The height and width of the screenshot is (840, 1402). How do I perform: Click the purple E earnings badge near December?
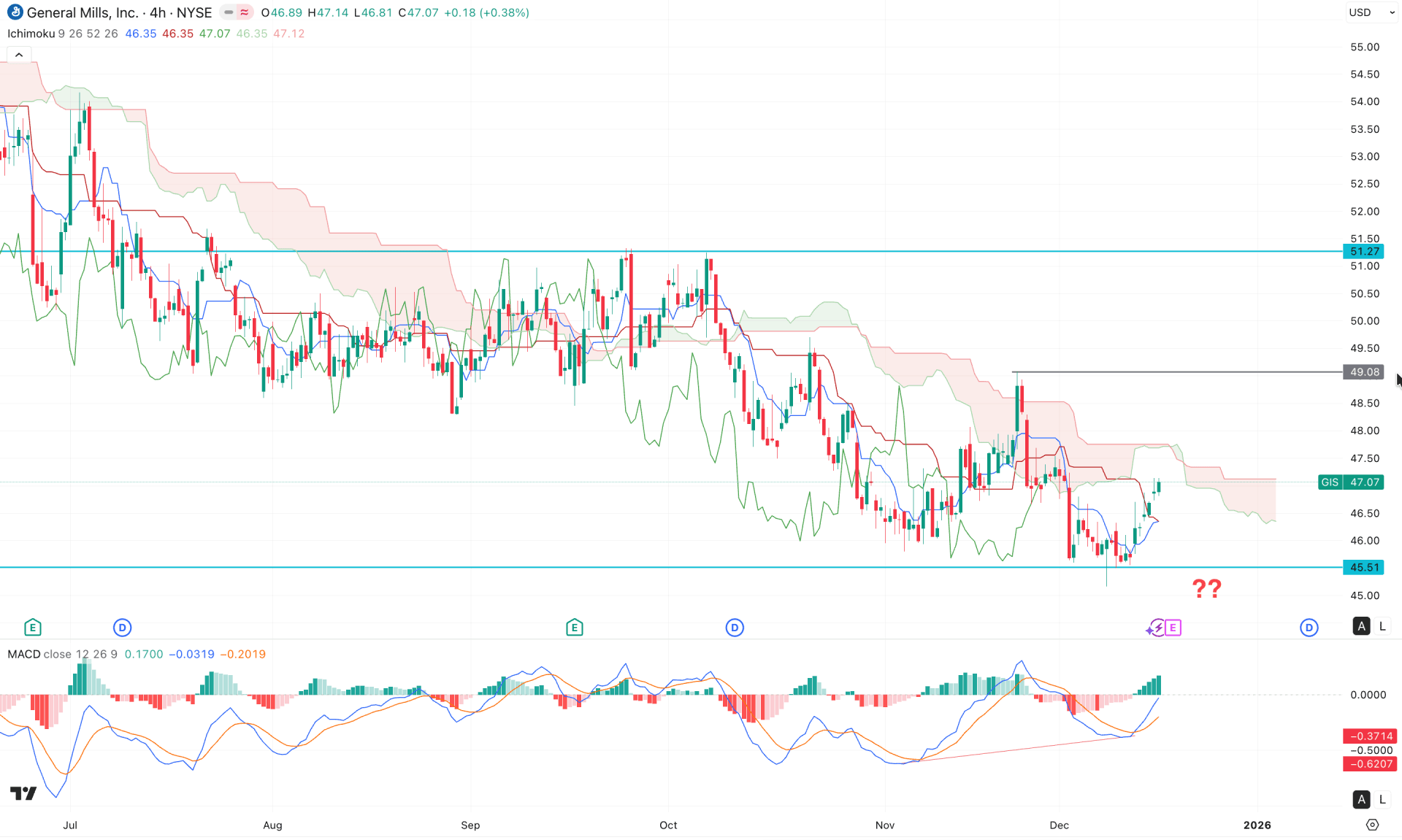point(1172,628)
